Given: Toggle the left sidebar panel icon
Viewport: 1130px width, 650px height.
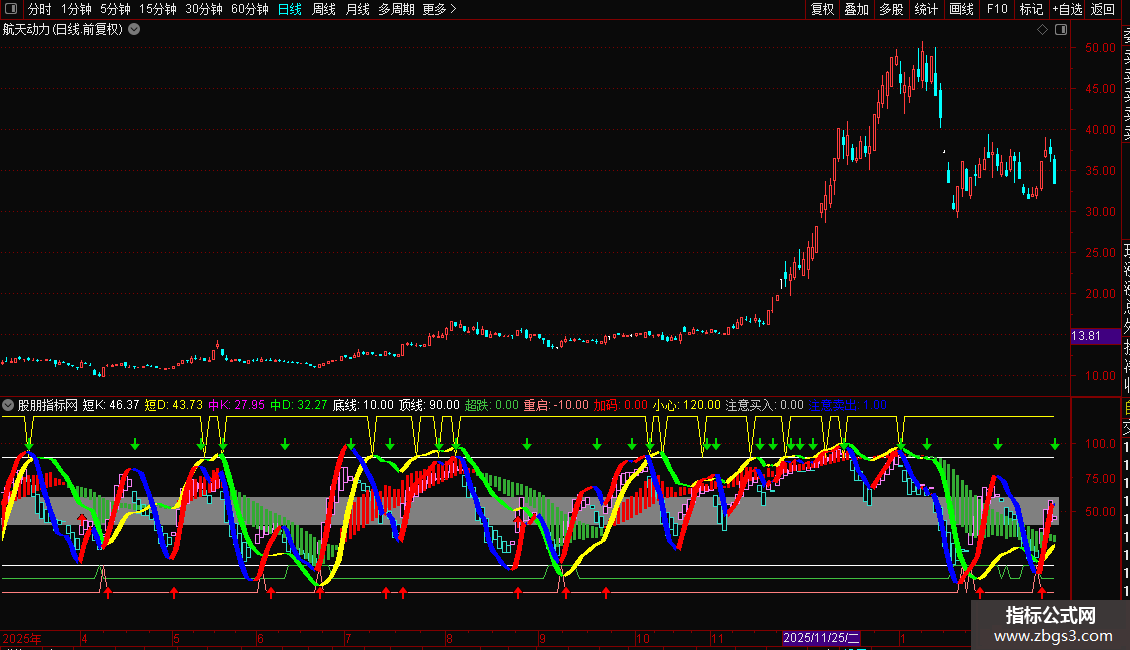Looking at the screenshot, I should click(12, 9).
